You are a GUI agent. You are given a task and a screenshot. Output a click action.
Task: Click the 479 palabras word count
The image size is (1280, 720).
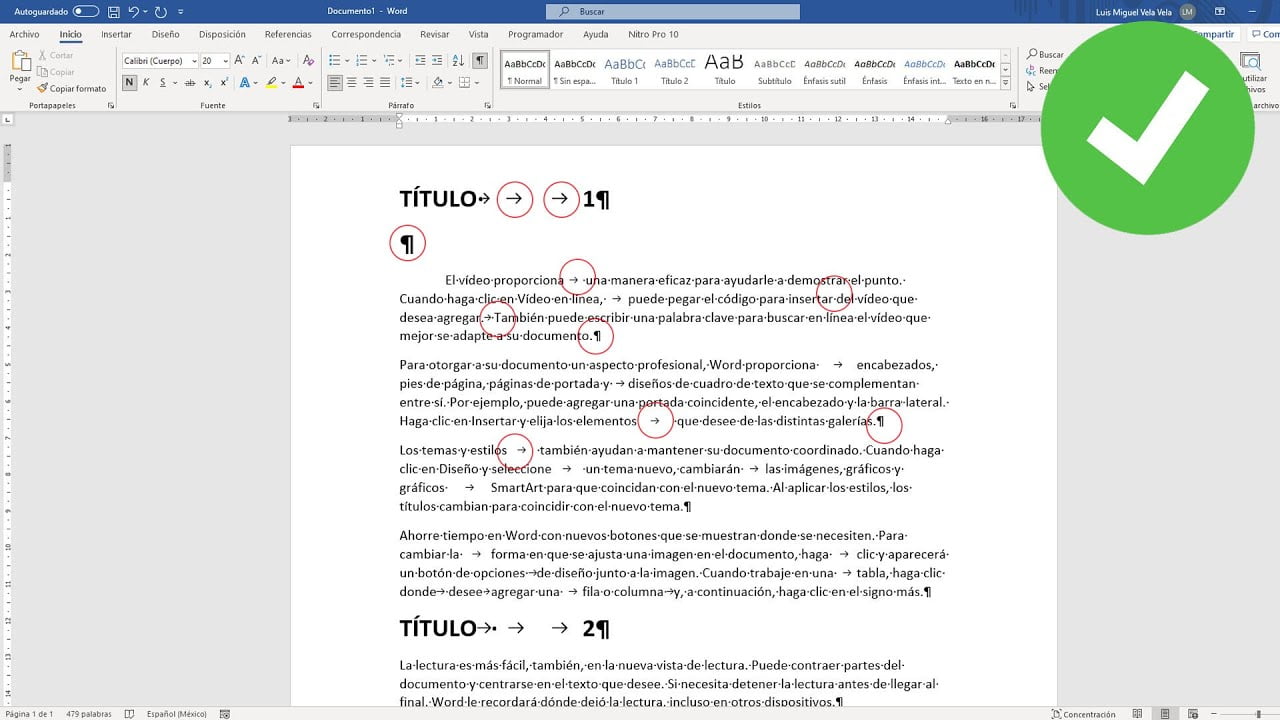tap(90, 714)
